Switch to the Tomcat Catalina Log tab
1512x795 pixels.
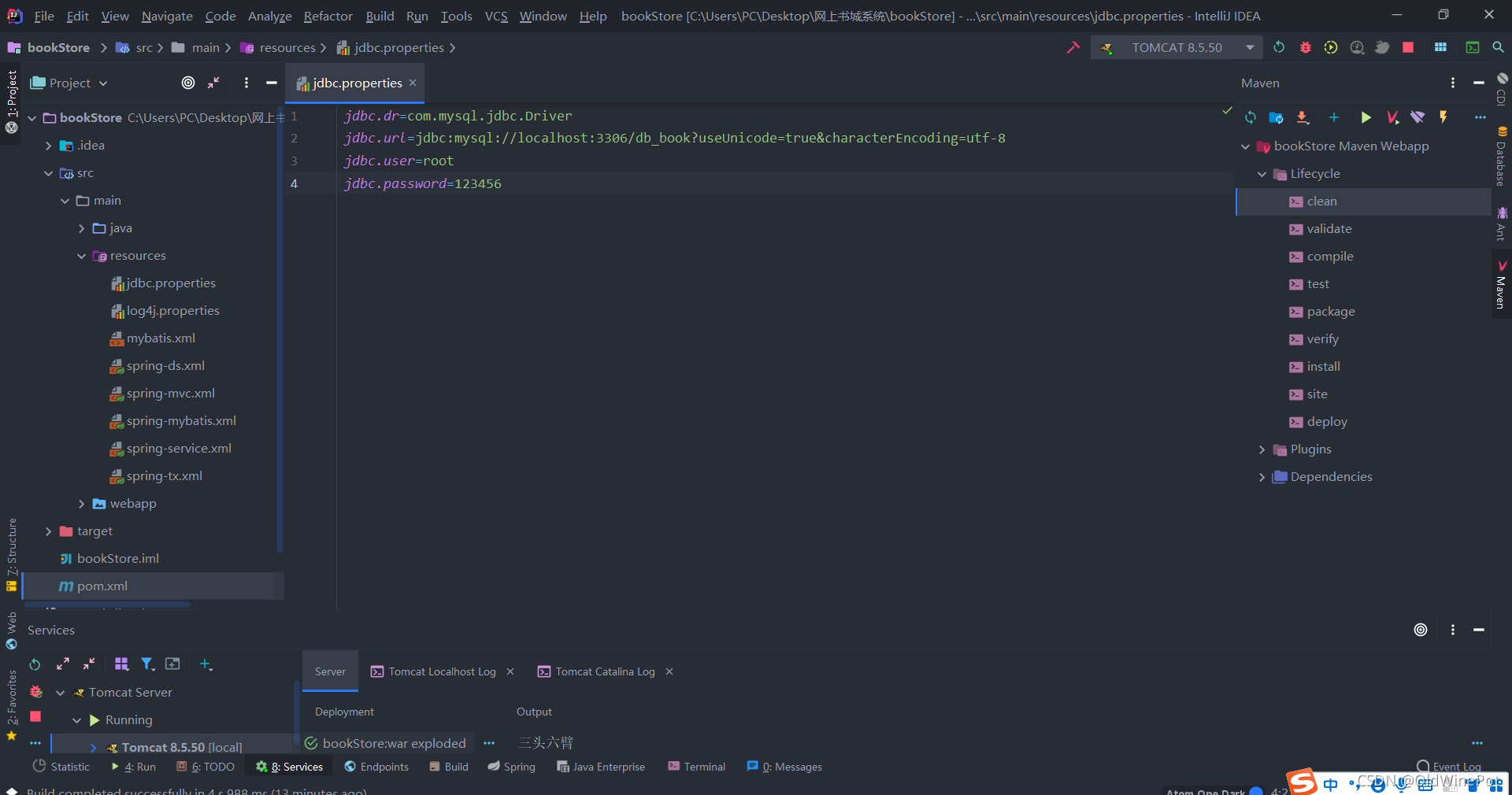pos(597,671)
